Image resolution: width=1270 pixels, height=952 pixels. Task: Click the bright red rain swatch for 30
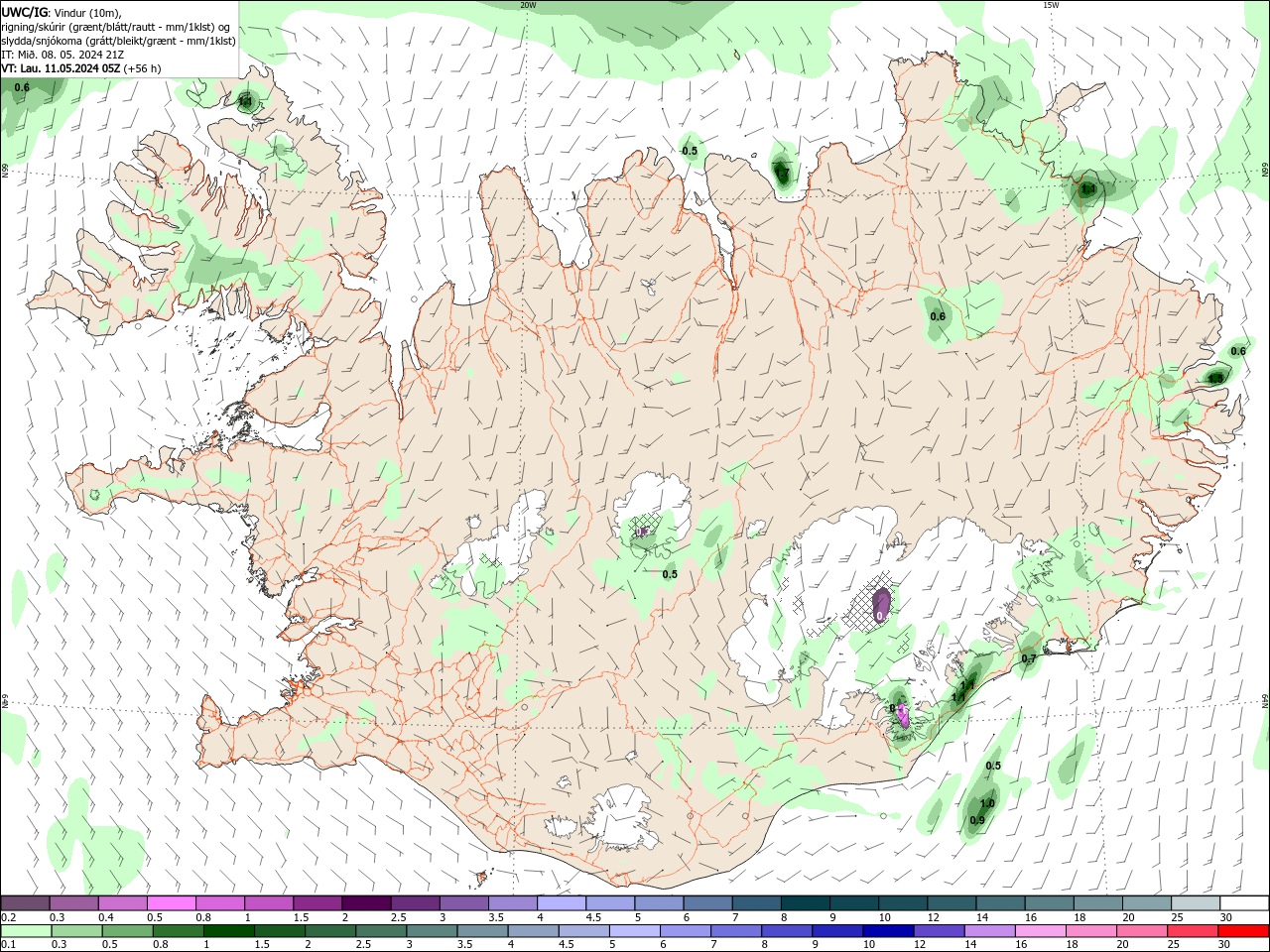point(1243,931)
